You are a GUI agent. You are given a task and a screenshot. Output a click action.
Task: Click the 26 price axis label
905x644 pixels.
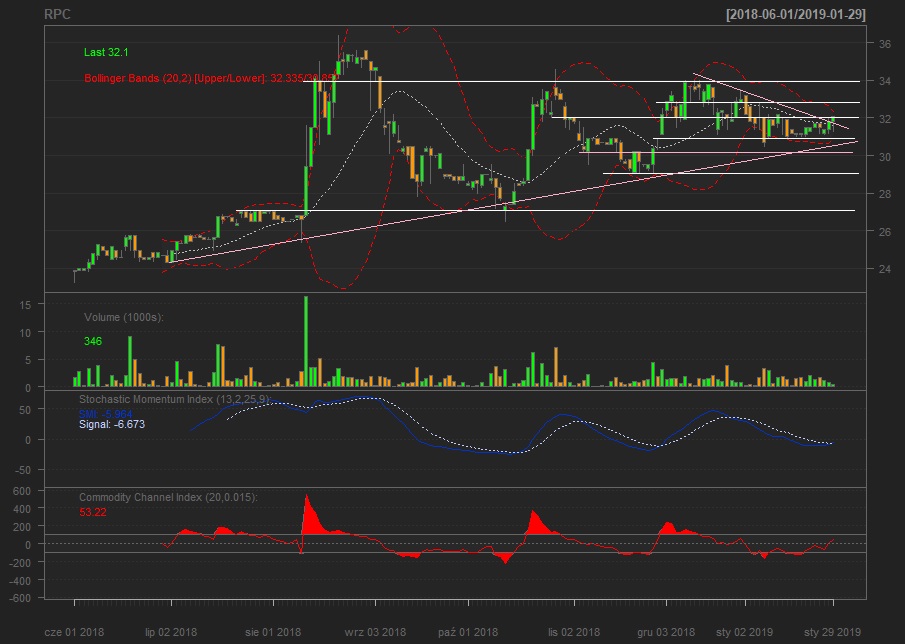coord(884,231)
